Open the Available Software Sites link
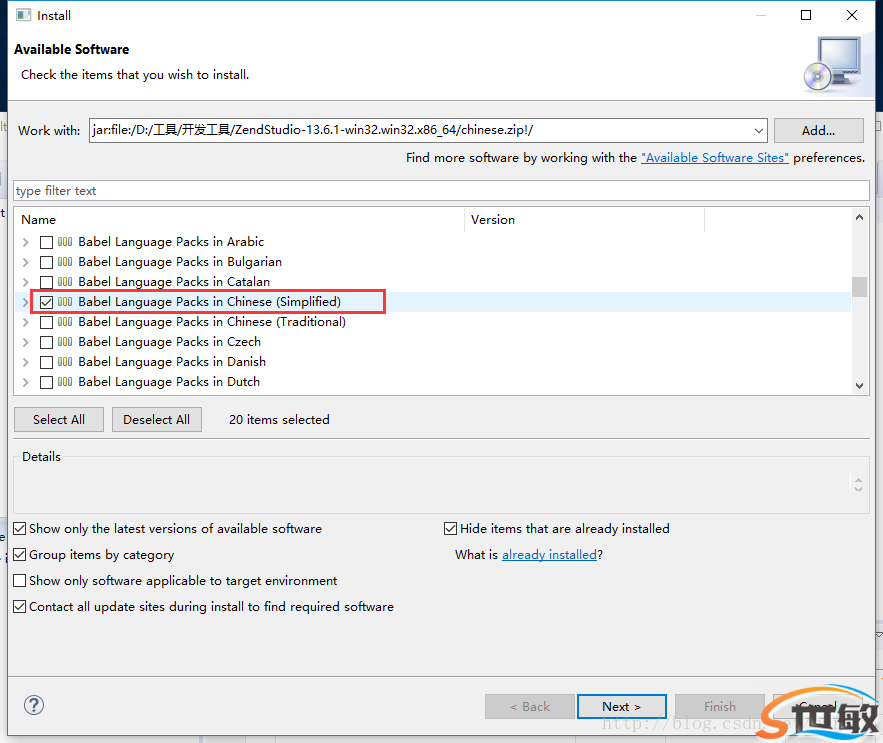The width and height of the screenshot is (883, 743). (x=715, y=158)
